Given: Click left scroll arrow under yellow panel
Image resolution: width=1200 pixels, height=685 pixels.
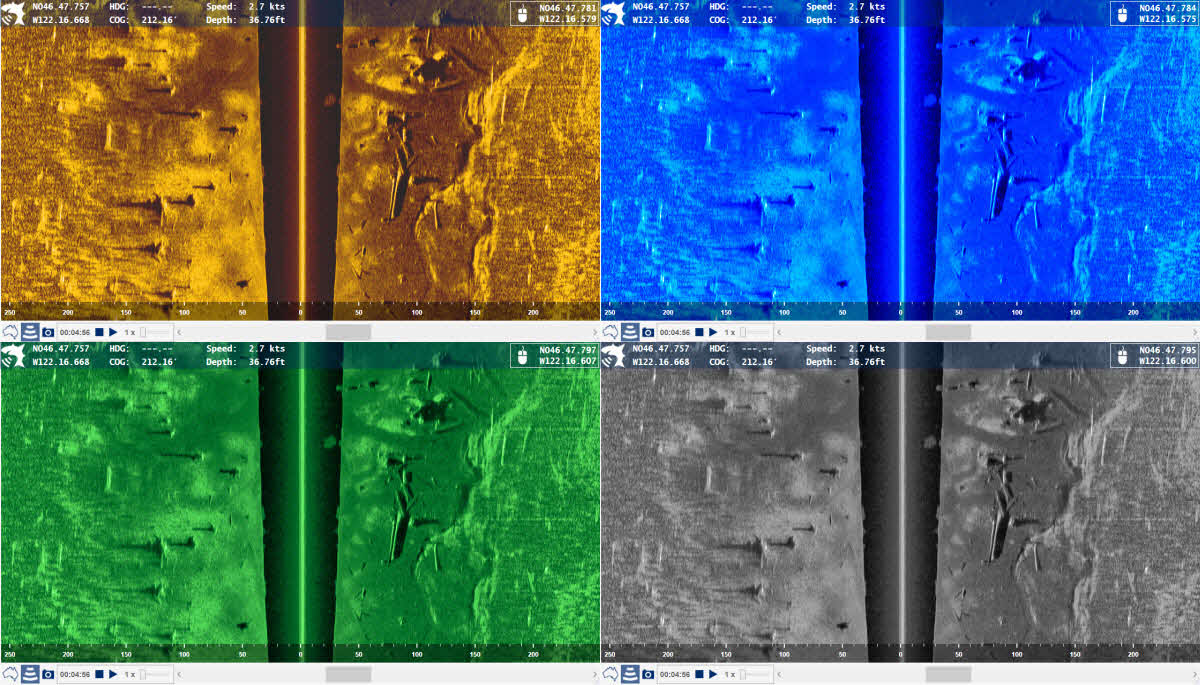Looking at the screenshot, I should pos(179,331).
